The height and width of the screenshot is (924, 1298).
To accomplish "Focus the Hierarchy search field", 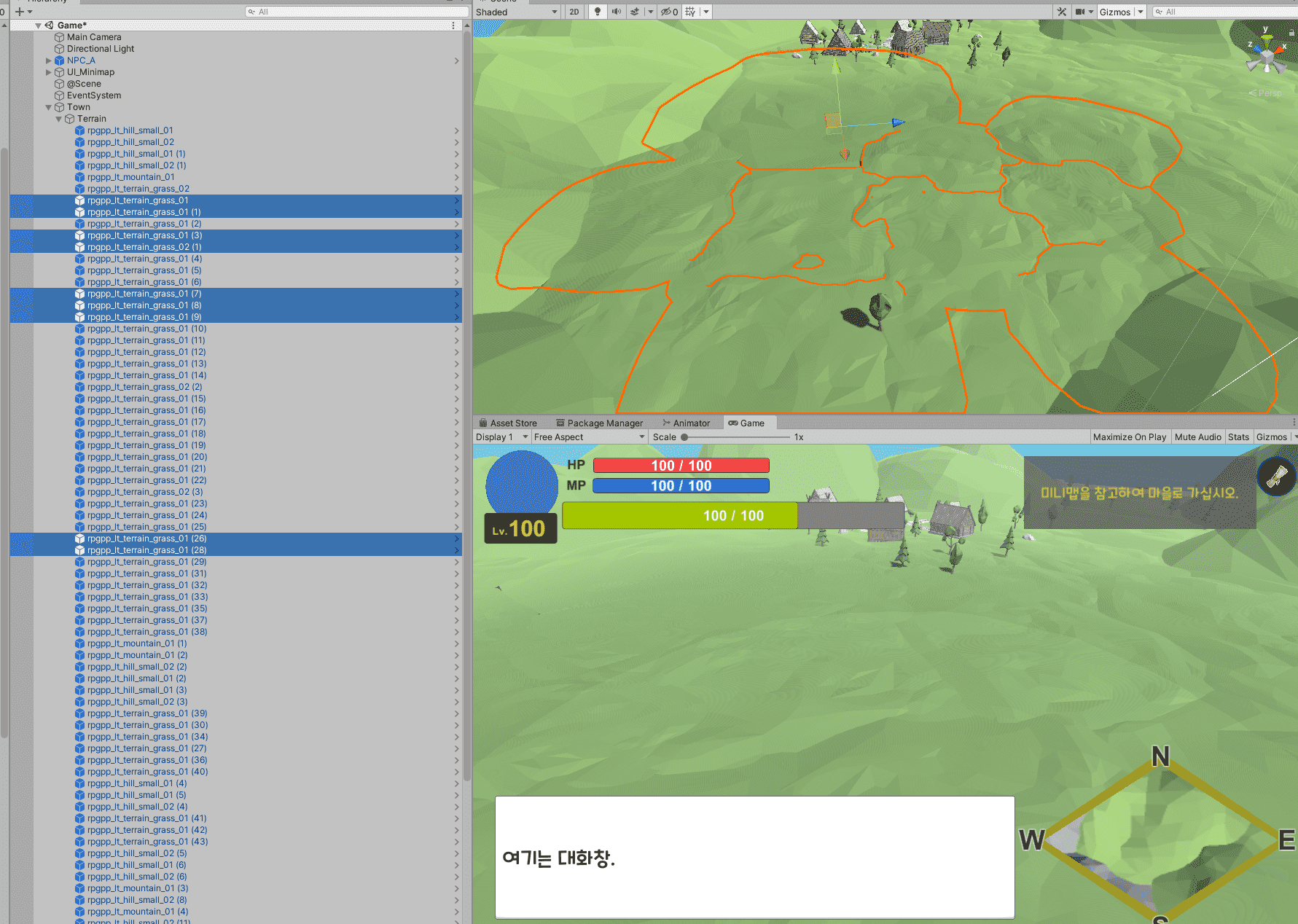I will 357,12.
